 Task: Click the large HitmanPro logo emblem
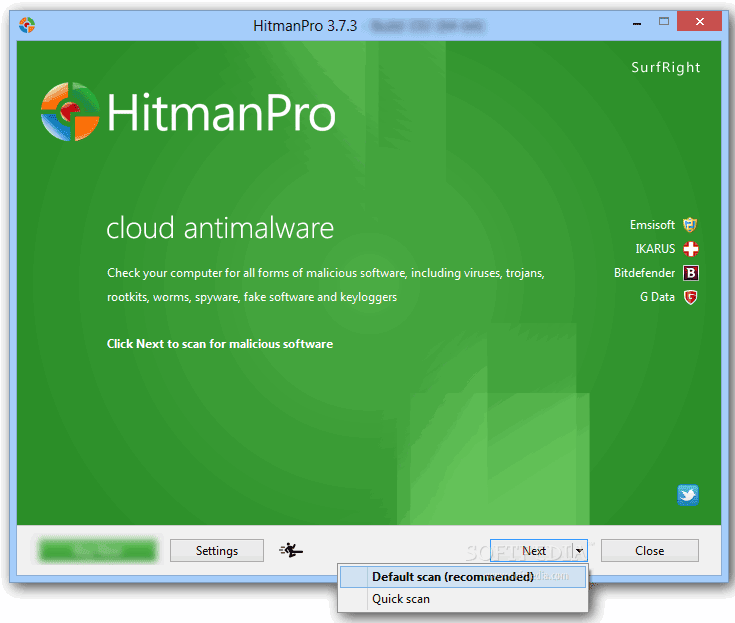(70, 112)
